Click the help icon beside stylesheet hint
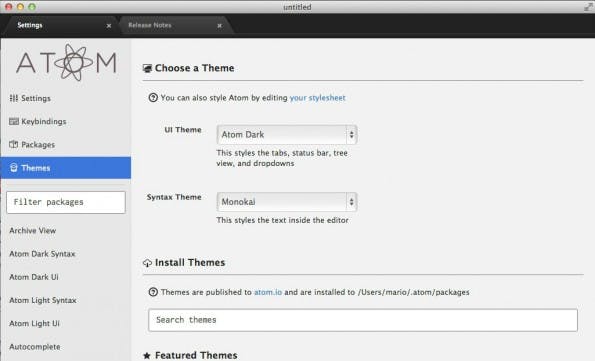This screenshot has height=361, width=595. [x=153, y=98]
